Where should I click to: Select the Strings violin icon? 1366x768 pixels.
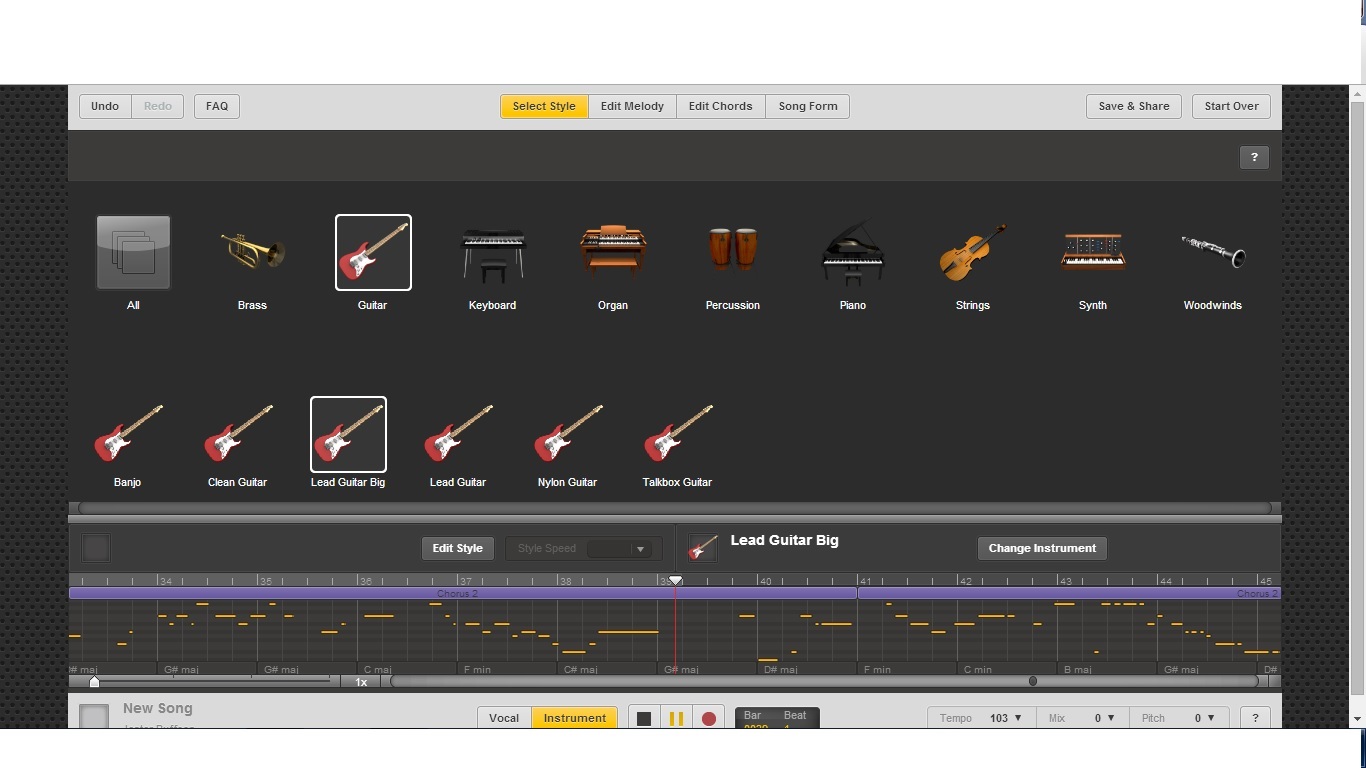tap(972, 252)
